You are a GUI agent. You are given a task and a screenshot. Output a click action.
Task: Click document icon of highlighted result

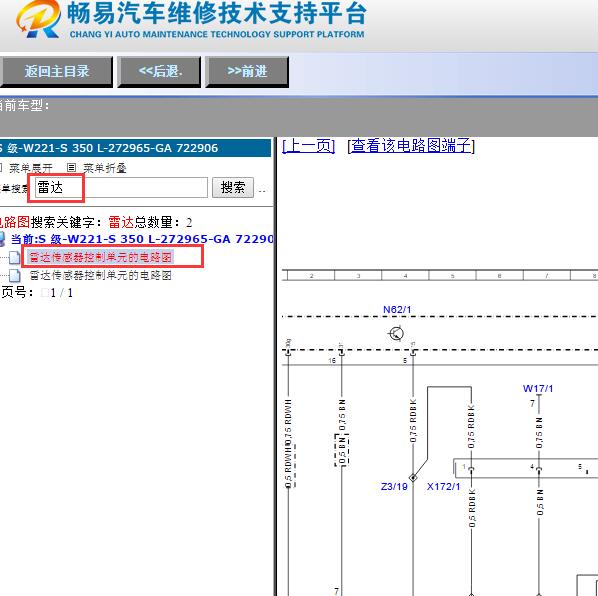[x=14, y=257]
